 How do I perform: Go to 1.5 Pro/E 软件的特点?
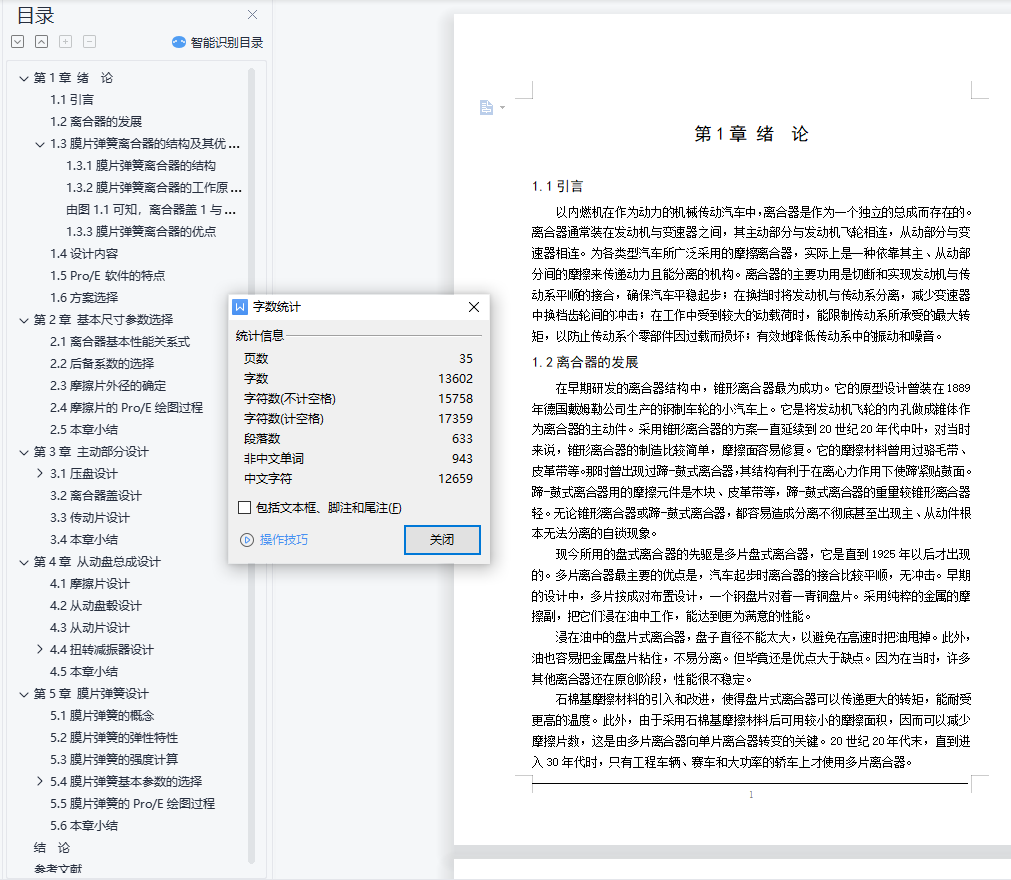coord(108,276)
